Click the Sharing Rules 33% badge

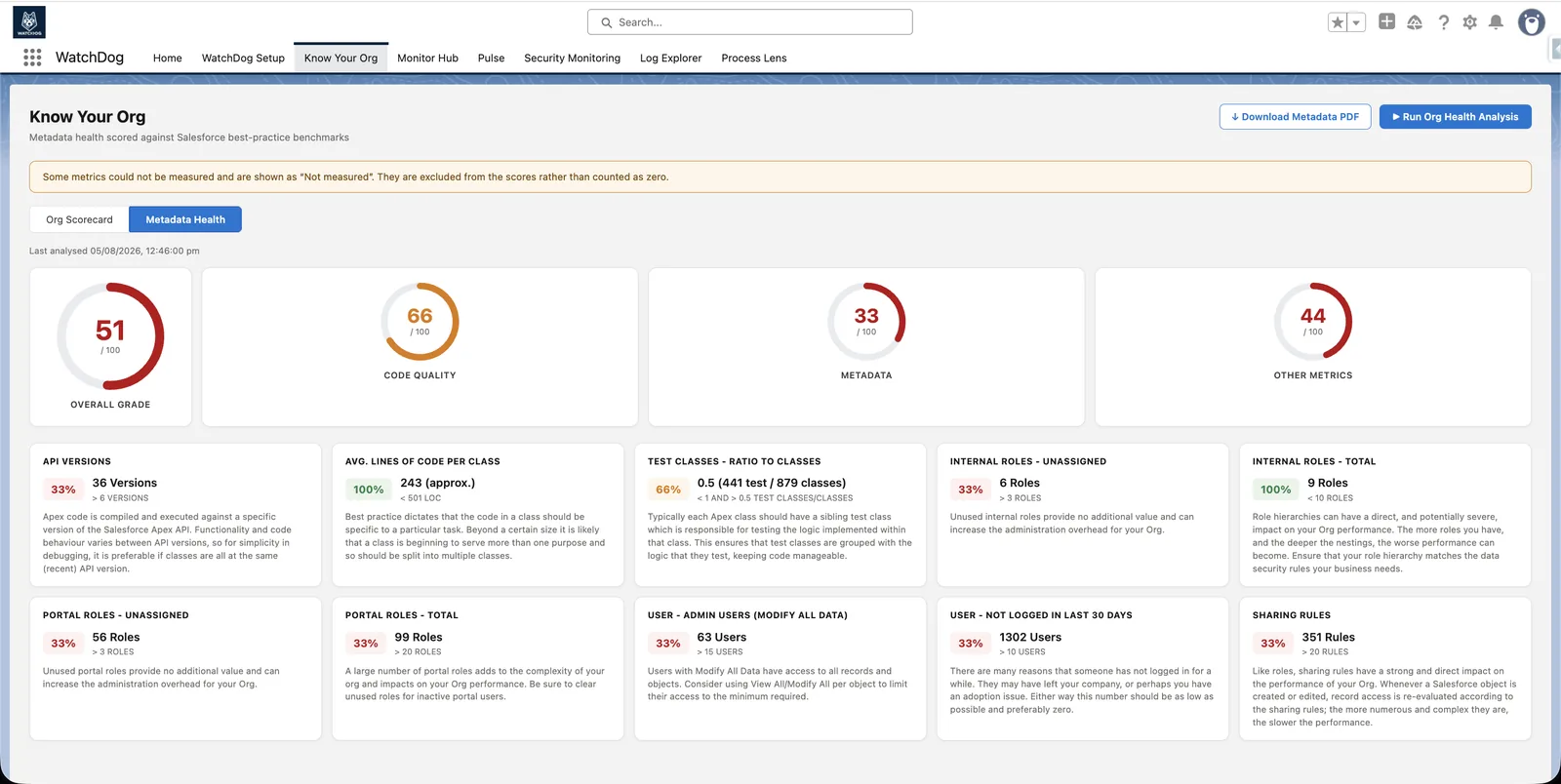click(1273, 644)
